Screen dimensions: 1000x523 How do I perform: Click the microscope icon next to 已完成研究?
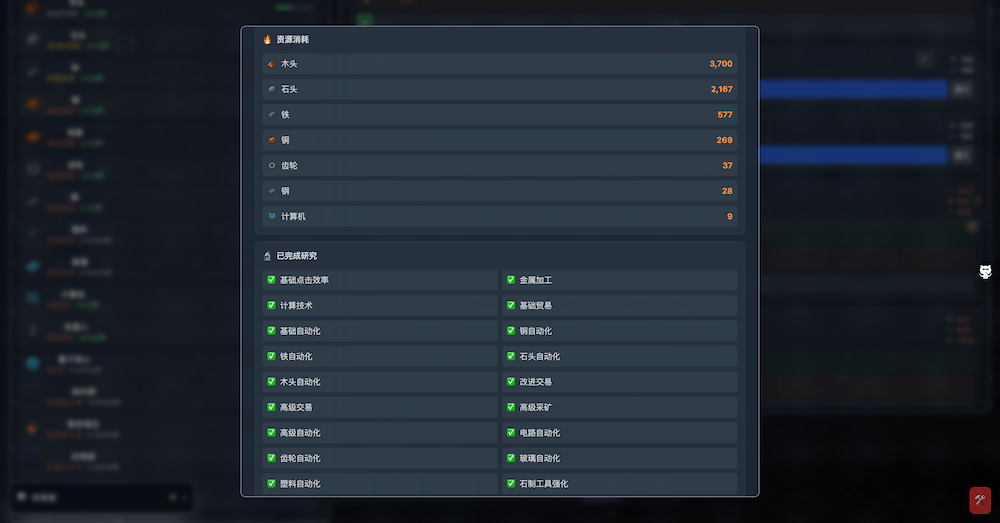(267, 256)
